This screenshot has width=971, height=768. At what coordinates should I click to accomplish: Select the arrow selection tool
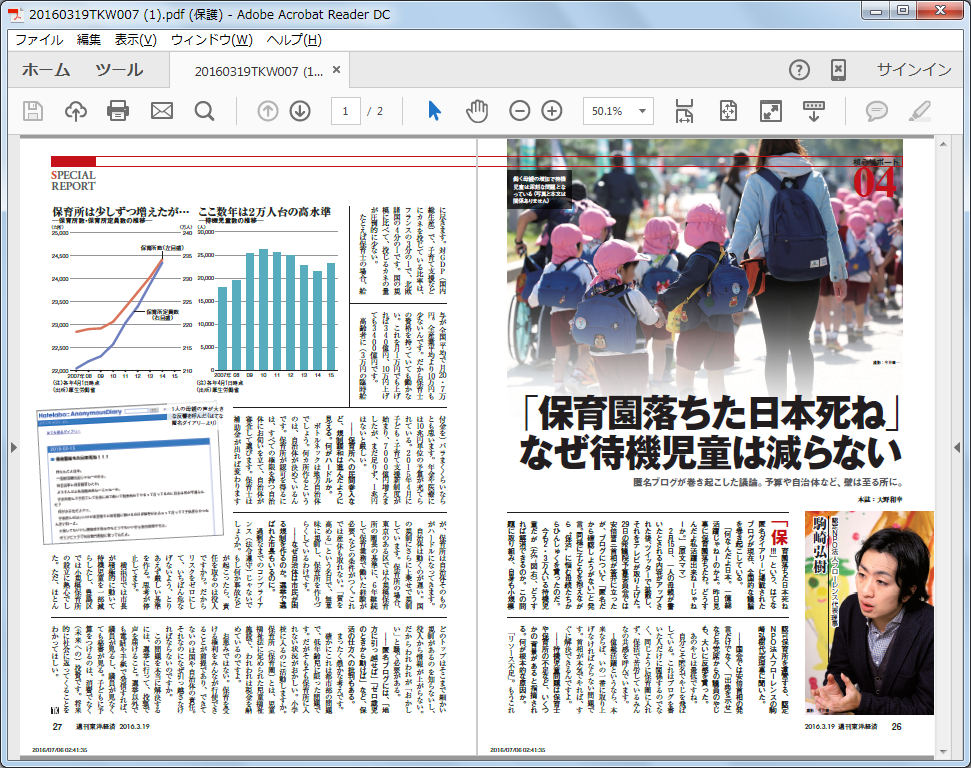434,111
